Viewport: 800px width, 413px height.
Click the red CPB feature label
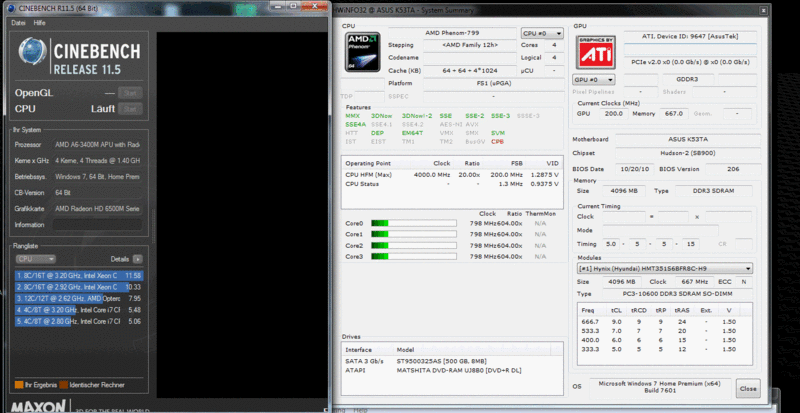pyautogui.click(x=497, y=141)
